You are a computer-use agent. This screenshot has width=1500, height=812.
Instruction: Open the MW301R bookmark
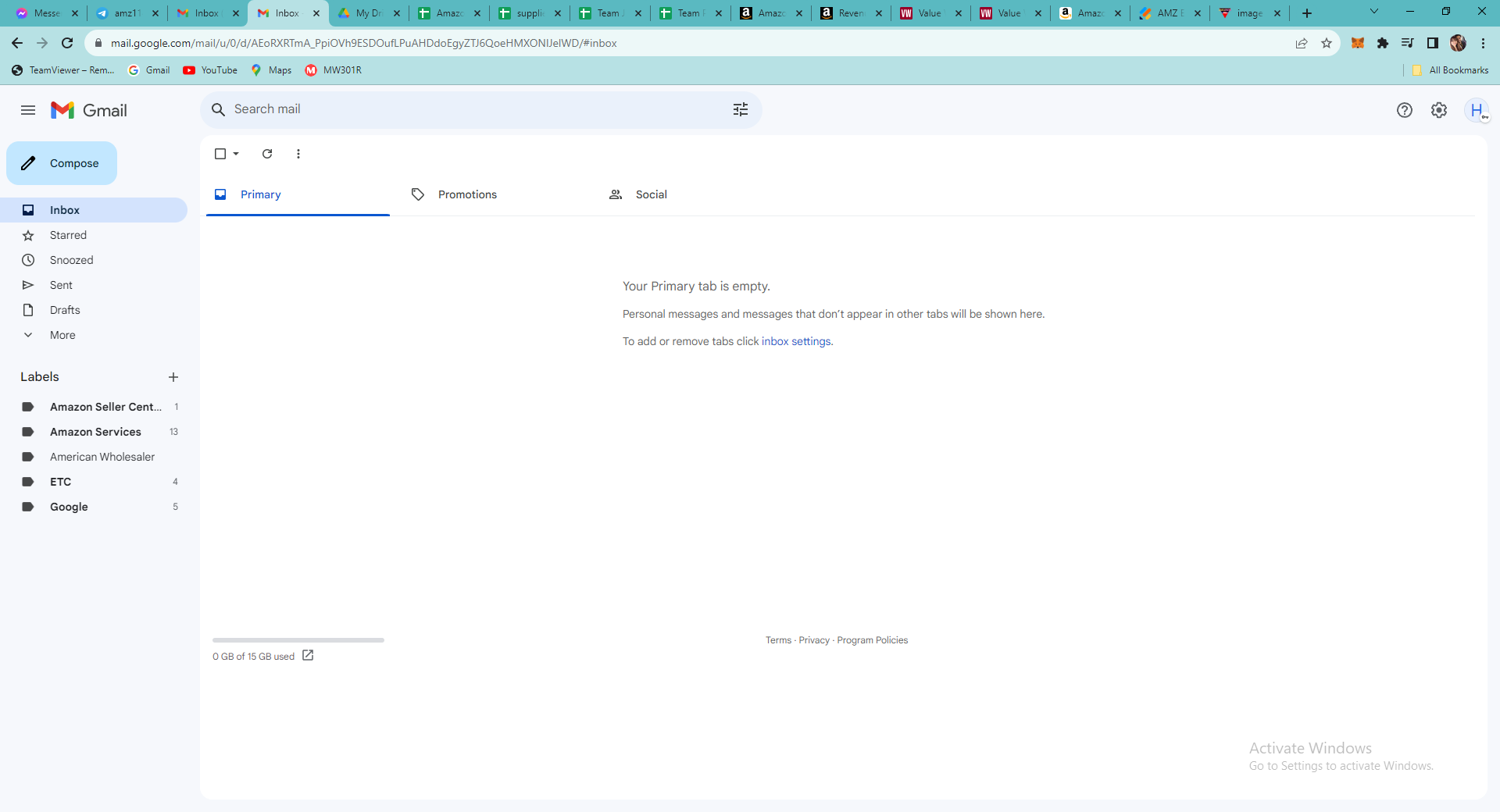point(334,70)
